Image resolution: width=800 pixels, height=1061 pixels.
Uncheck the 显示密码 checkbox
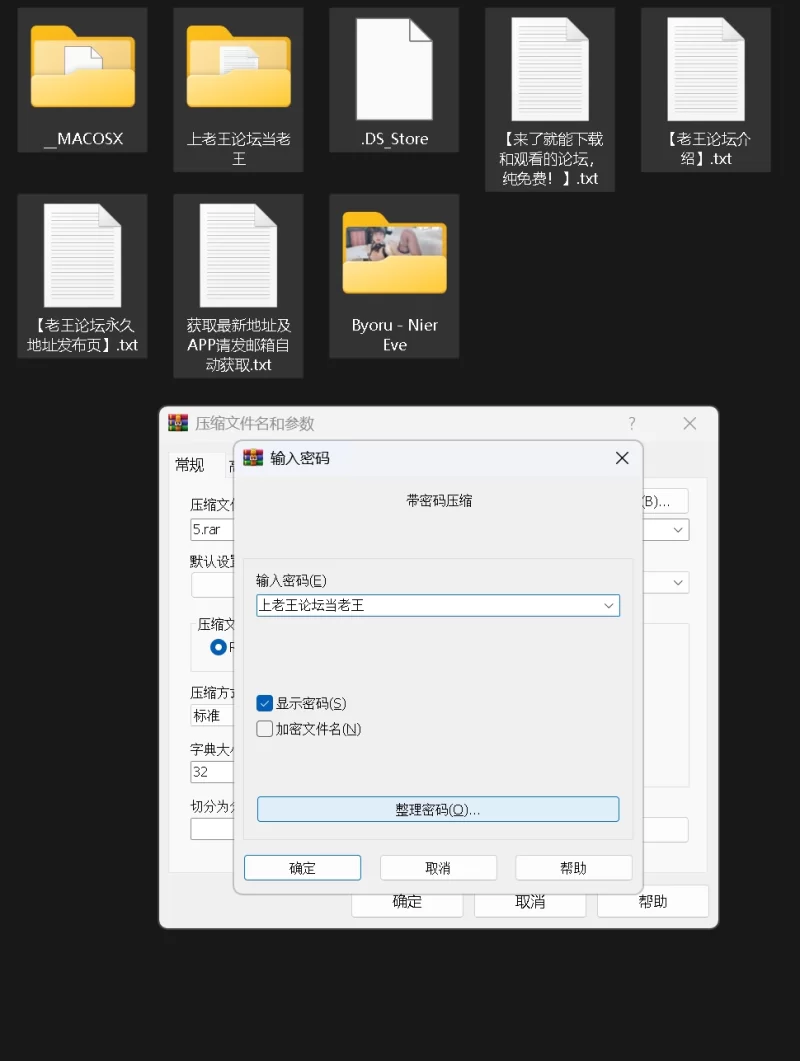point(265,704)
